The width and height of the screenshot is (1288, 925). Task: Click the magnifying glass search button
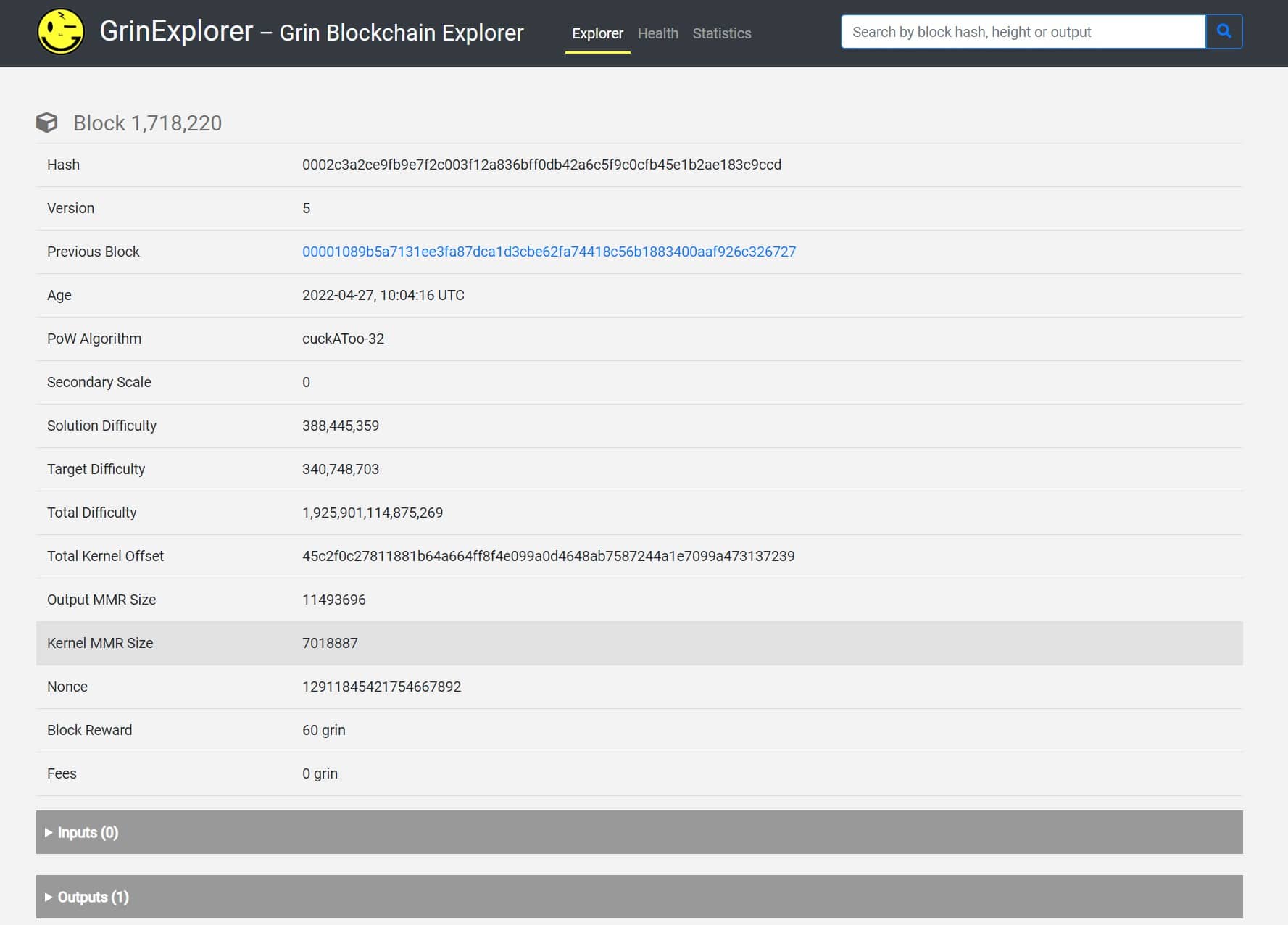coord(1223,32)
